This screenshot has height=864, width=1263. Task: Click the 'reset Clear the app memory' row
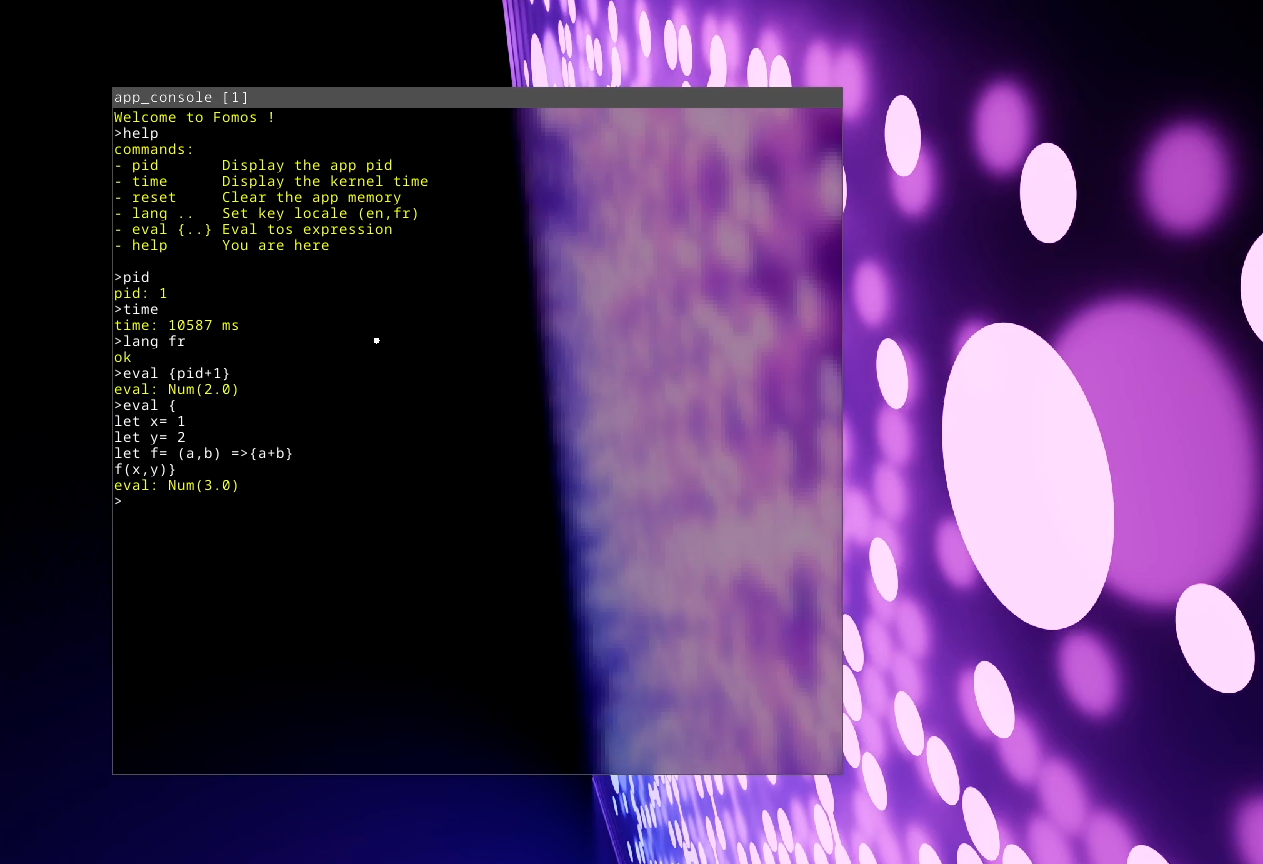point(258,198)
